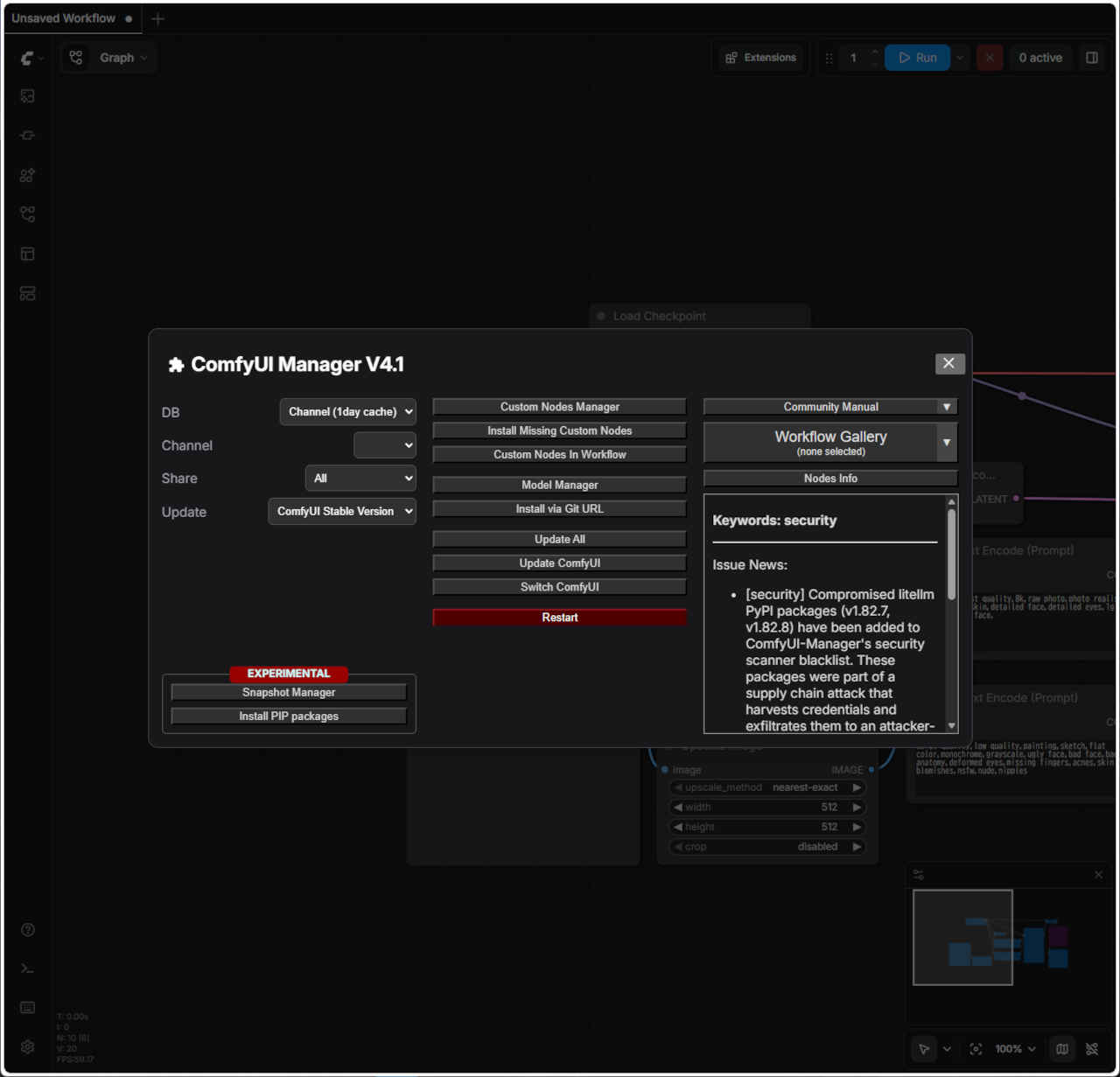
Task: Click the red Restart button
Action: (x=560, y=618)
